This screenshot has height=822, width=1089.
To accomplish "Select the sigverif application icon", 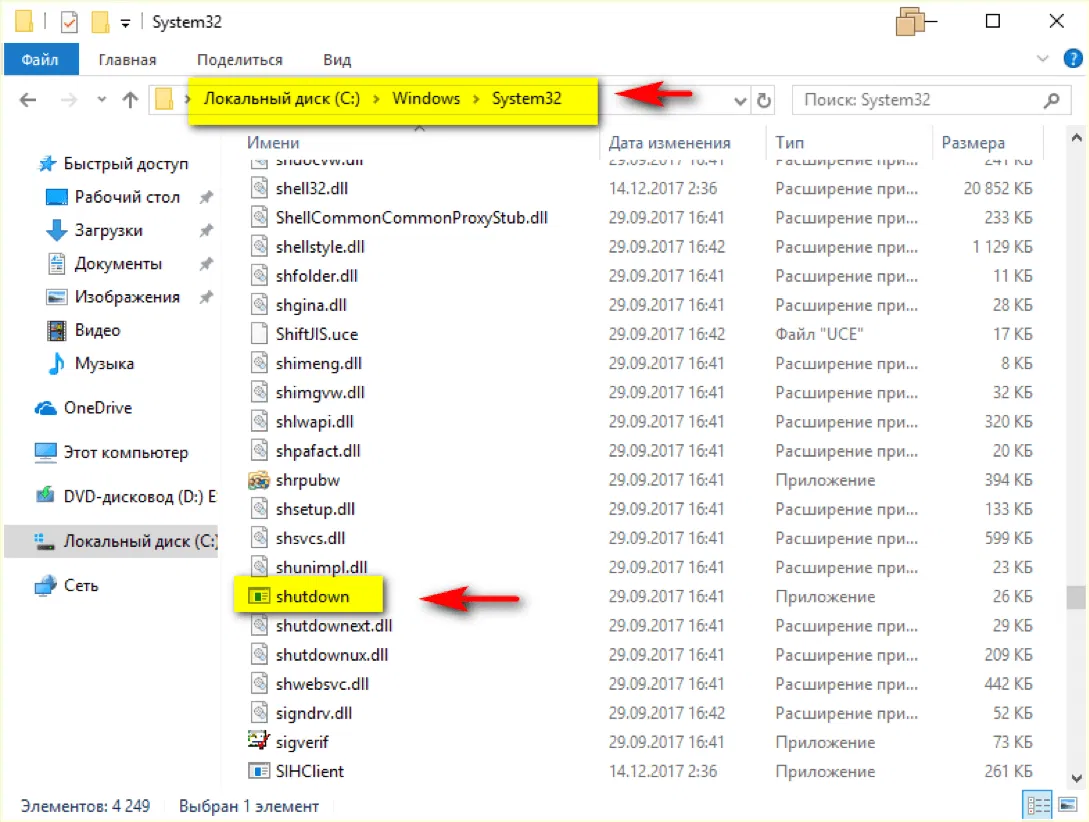I will pyautogui.click(x=259, y=741).
